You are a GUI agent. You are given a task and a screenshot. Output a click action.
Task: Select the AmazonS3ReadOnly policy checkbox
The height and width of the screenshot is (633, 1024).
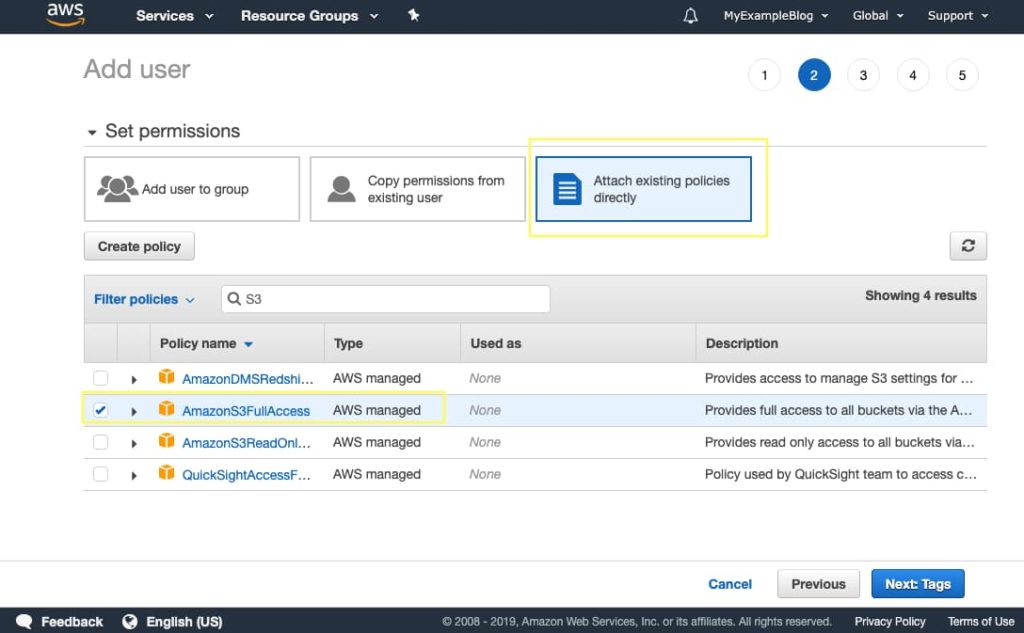point(100,442)
